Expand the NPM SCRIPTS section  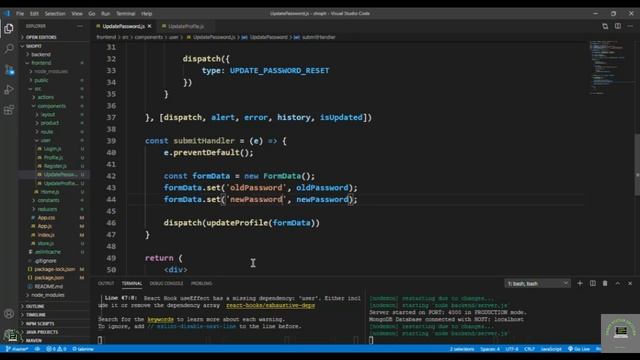pyautogui.click(x=40, y=323)
